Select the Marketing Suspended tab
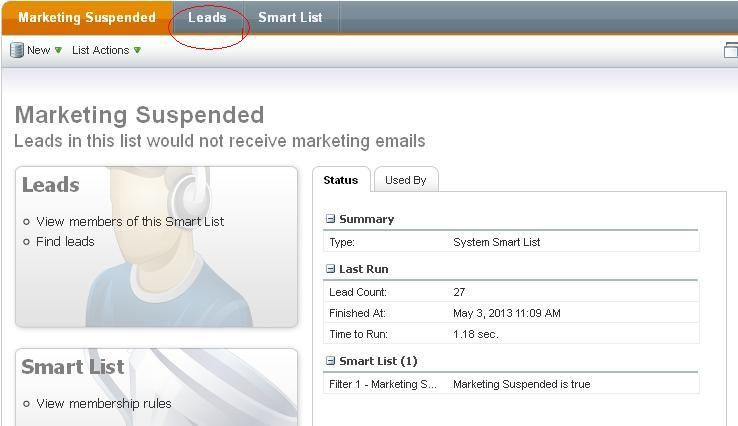 (87, 17)
